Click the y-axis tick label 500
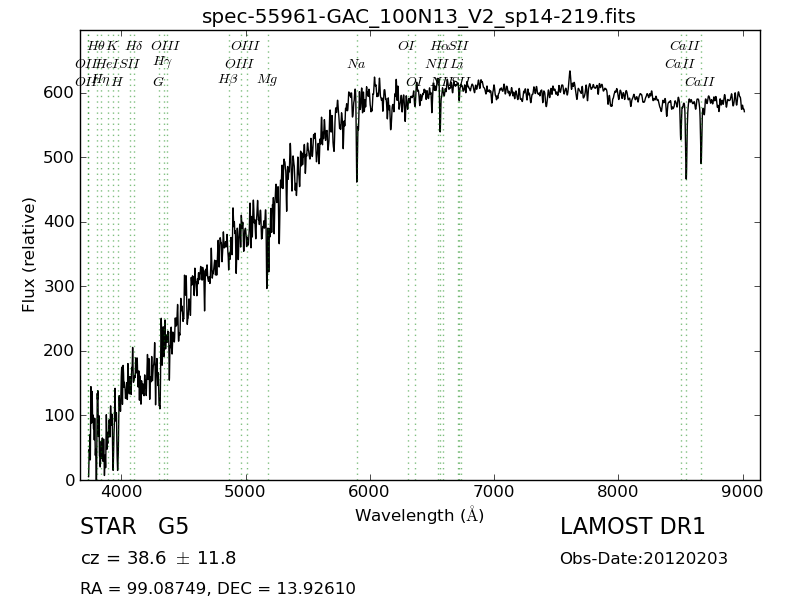Screen dimensions: 800x600 (x=60, y=158)
